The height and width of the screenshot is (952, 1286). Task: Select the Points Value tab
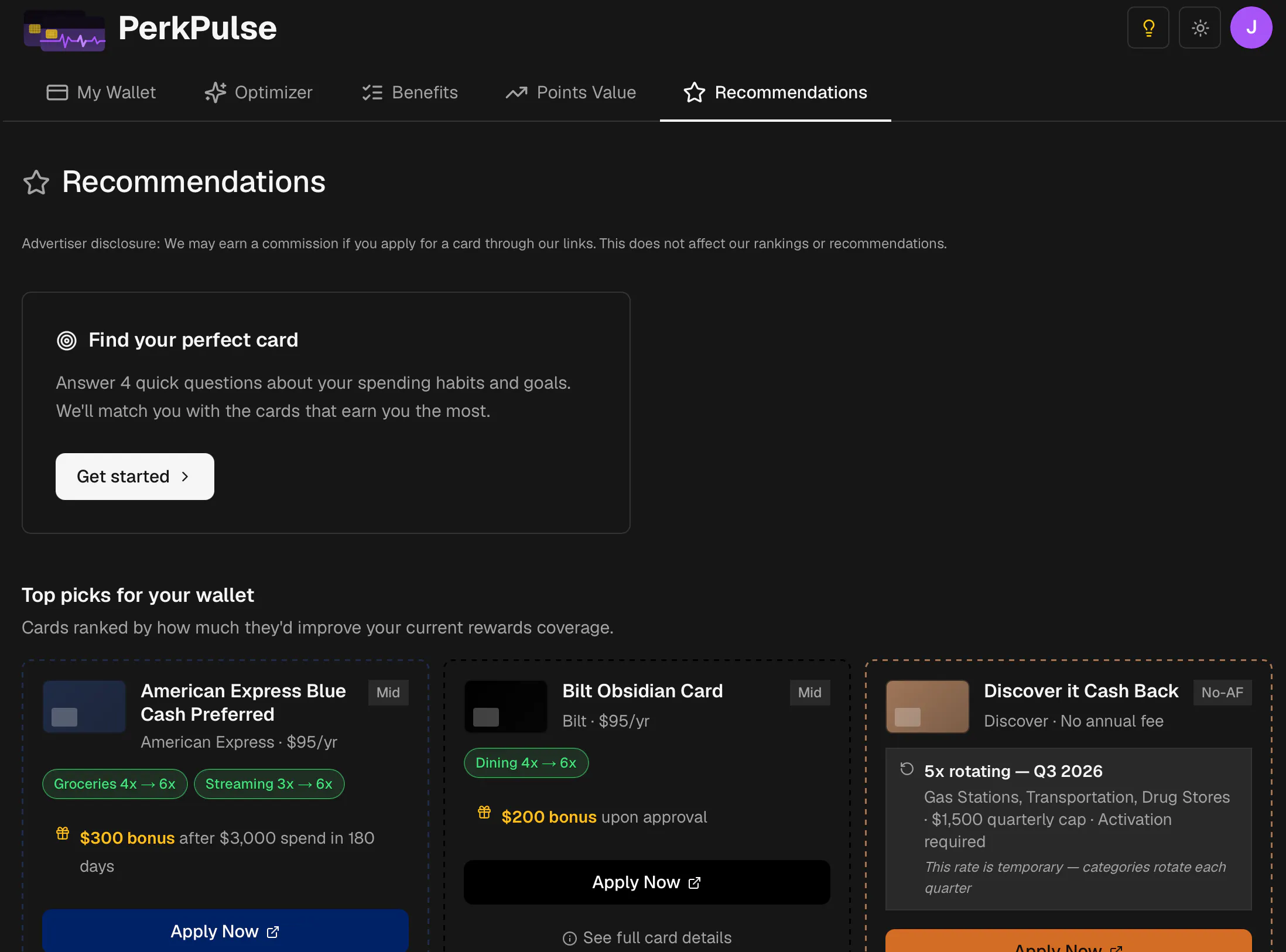(570, 93)
